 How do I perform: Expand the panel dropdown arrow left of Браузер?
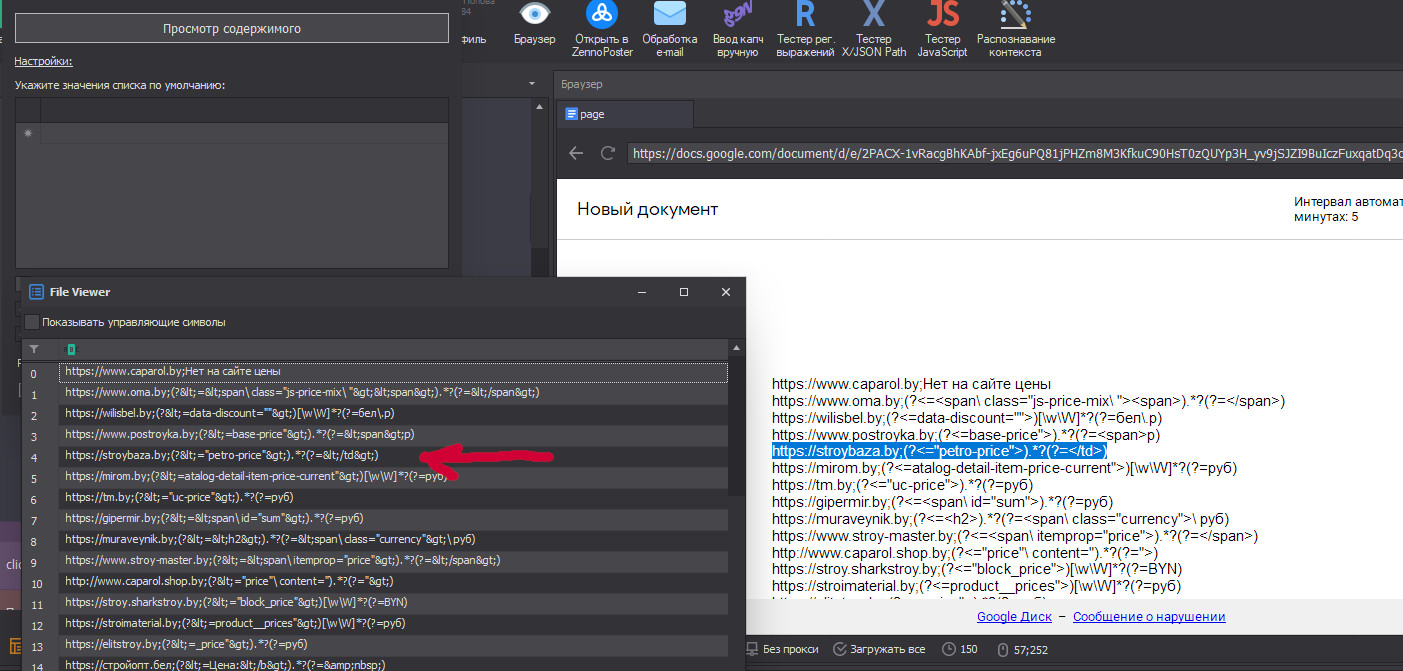pos(531,84)
